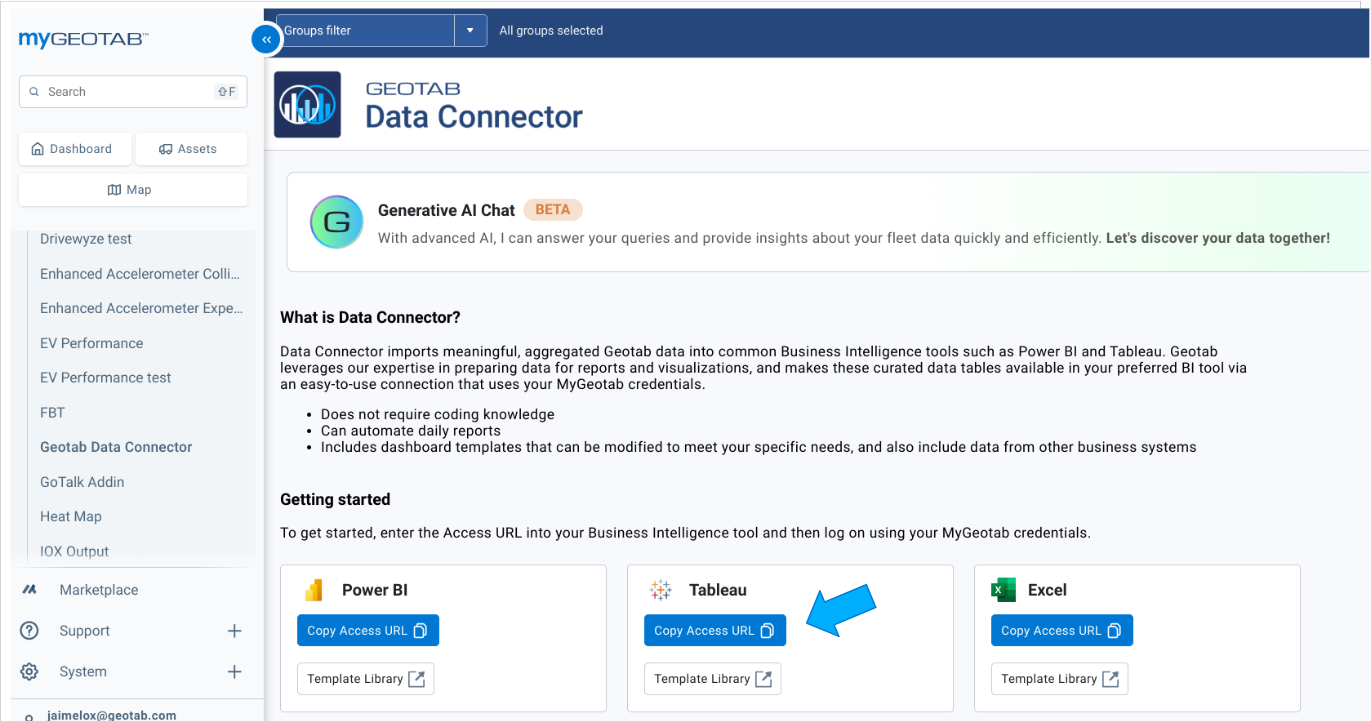Collapse the sidebar using the double-chevron button
This screenshot has height=721, width=1371.
(x=265, y=38)
